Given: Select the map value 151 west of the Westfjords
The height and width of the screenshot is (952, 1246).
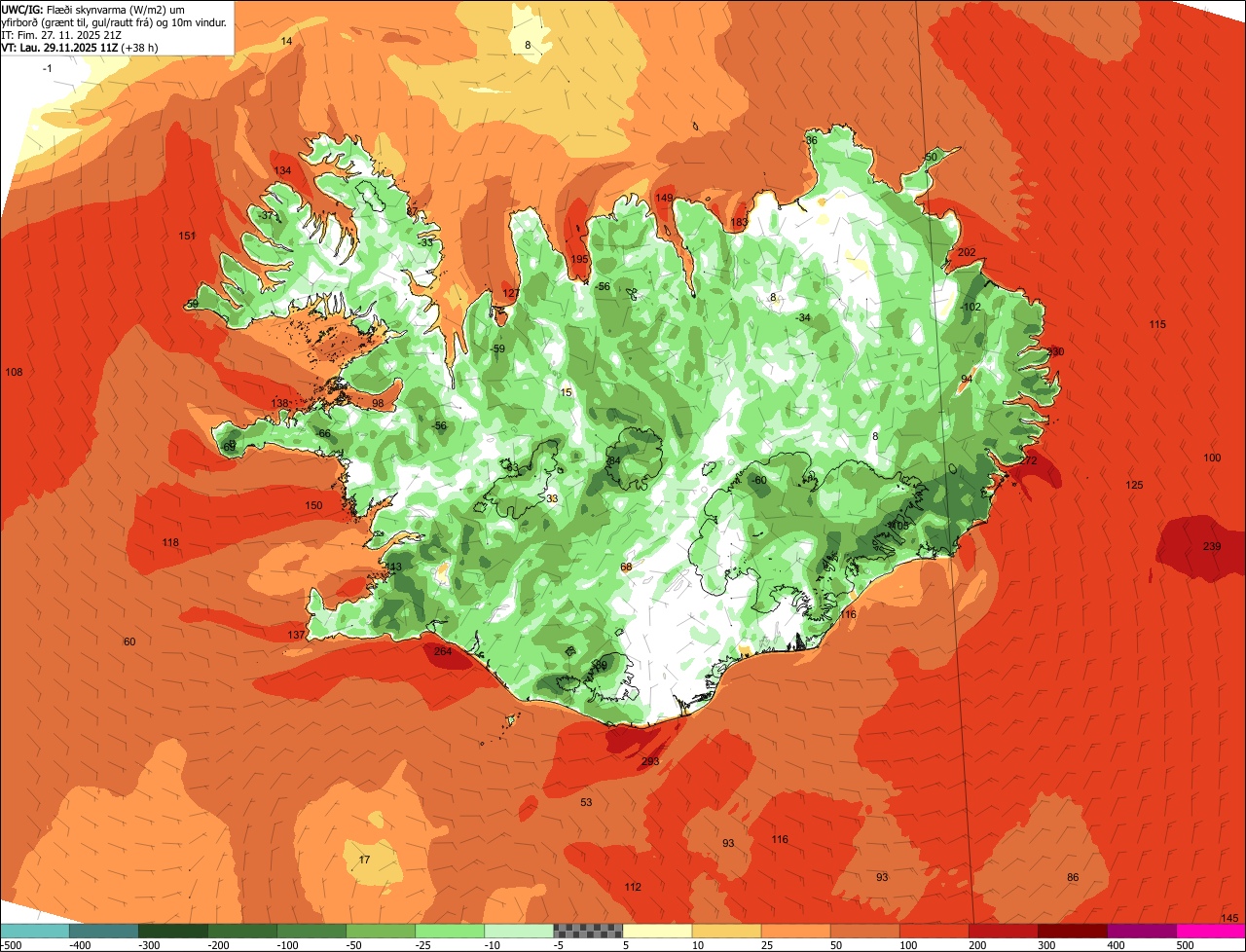Looking at the screenshot, I should point(187,236).
